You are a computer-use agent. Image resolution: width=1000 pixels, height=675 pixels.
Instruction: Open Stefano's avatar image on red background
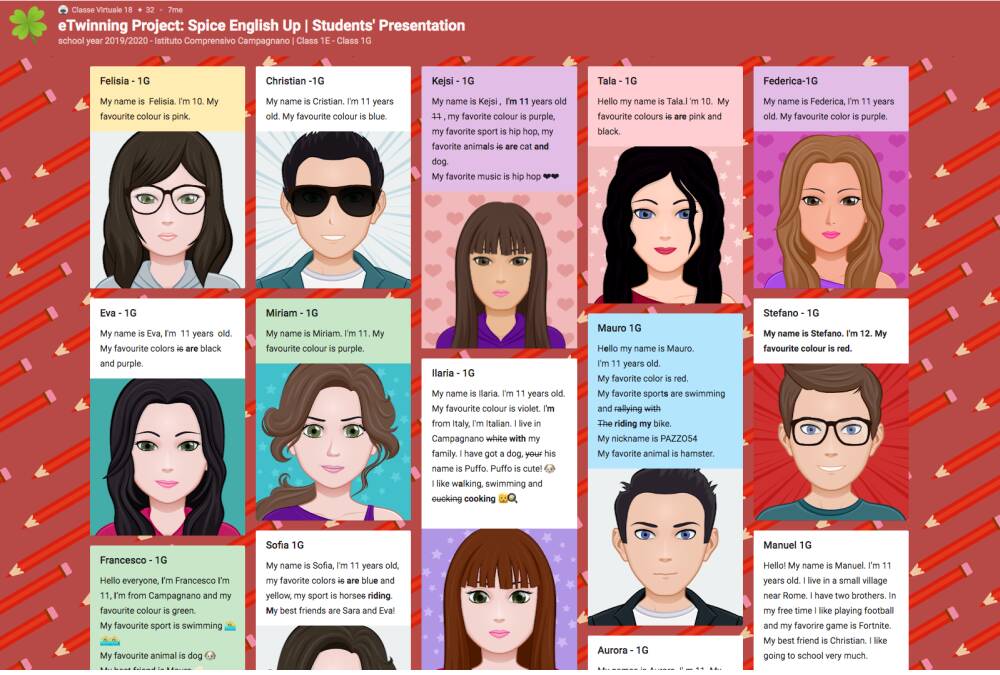[830, 442]
